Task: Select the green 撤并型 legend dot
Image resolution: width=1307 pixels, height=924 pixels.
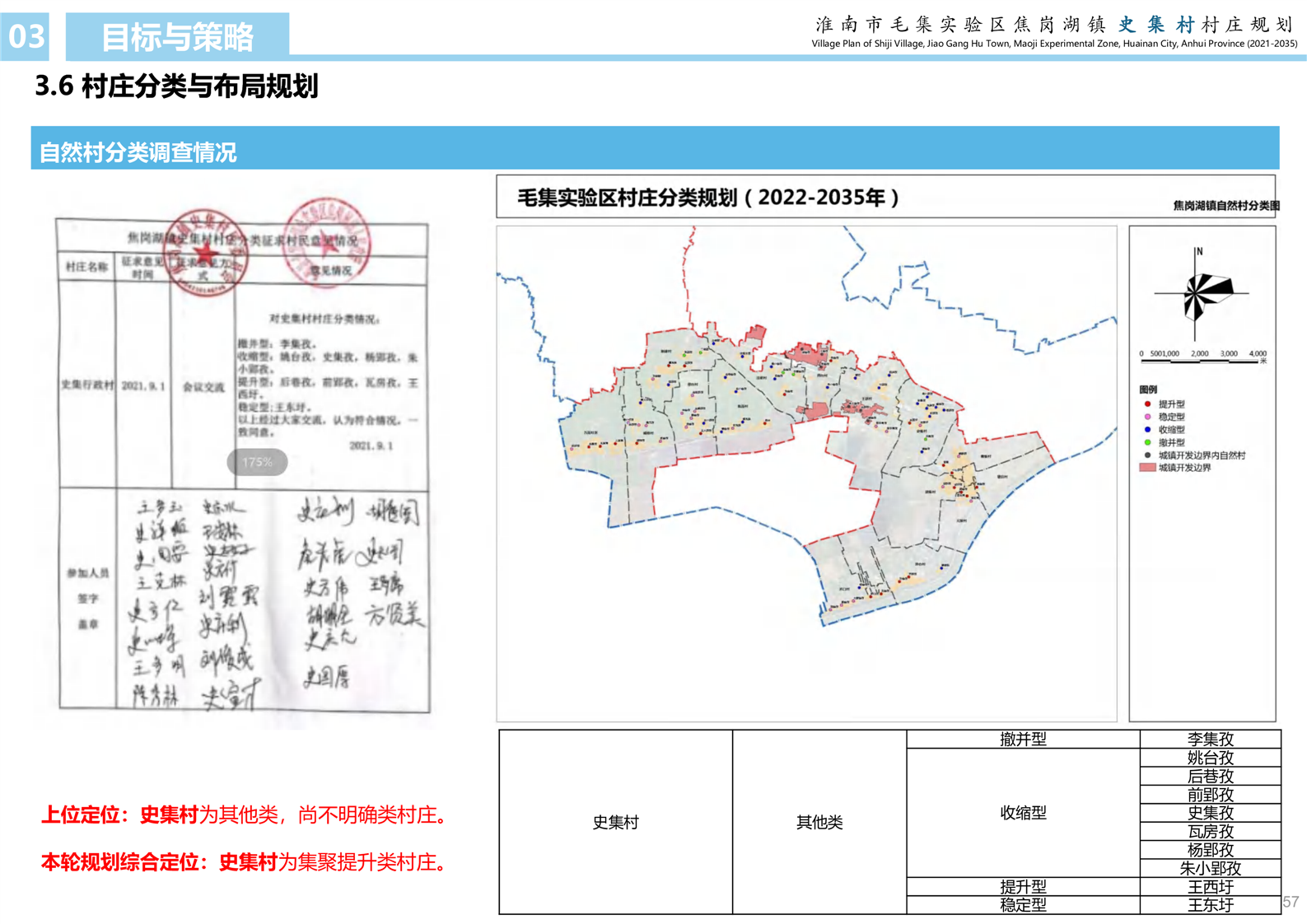Action: click(1147, 442)
